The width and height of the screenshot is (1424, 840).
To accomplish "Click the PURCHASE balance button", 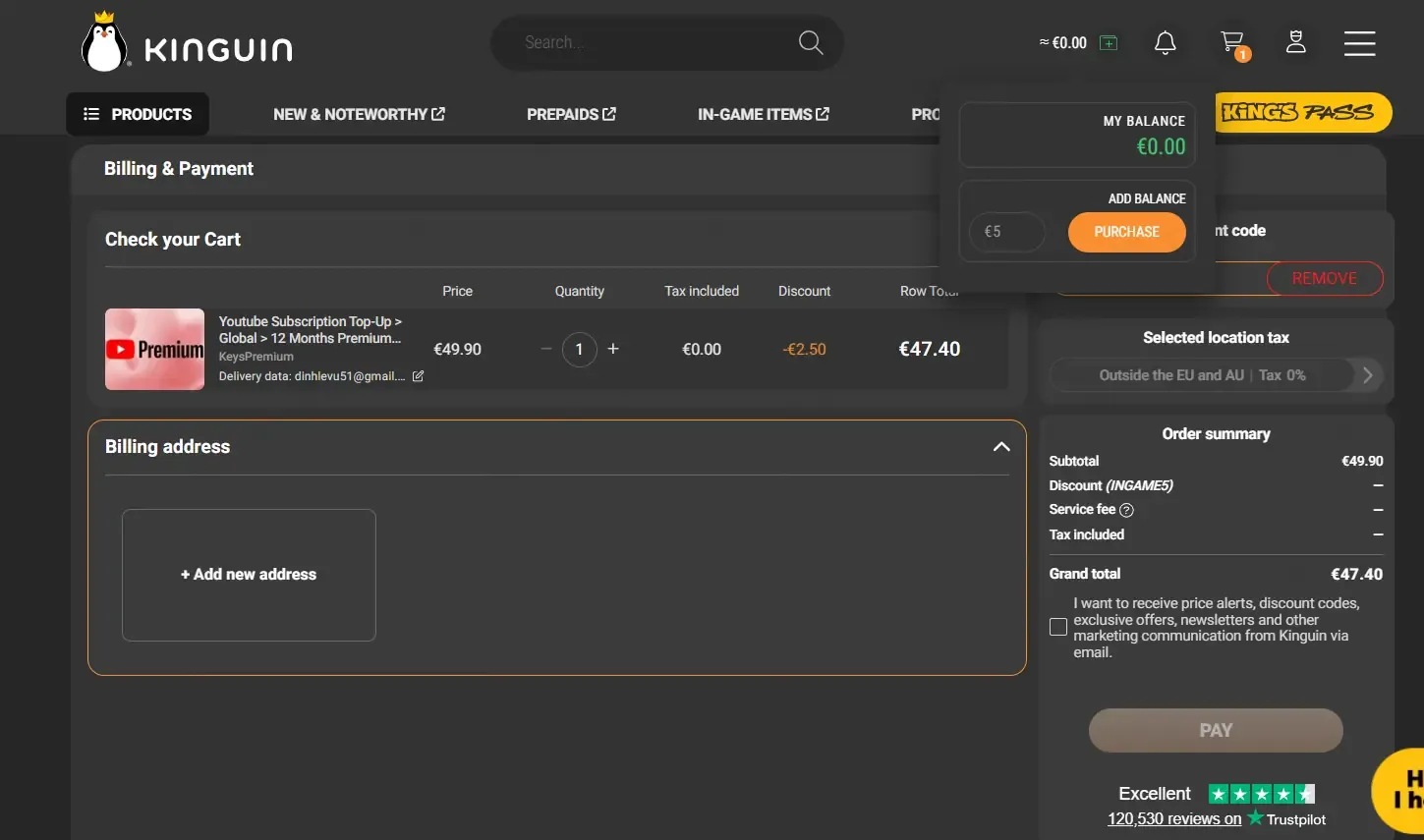I will [1126, 232].
